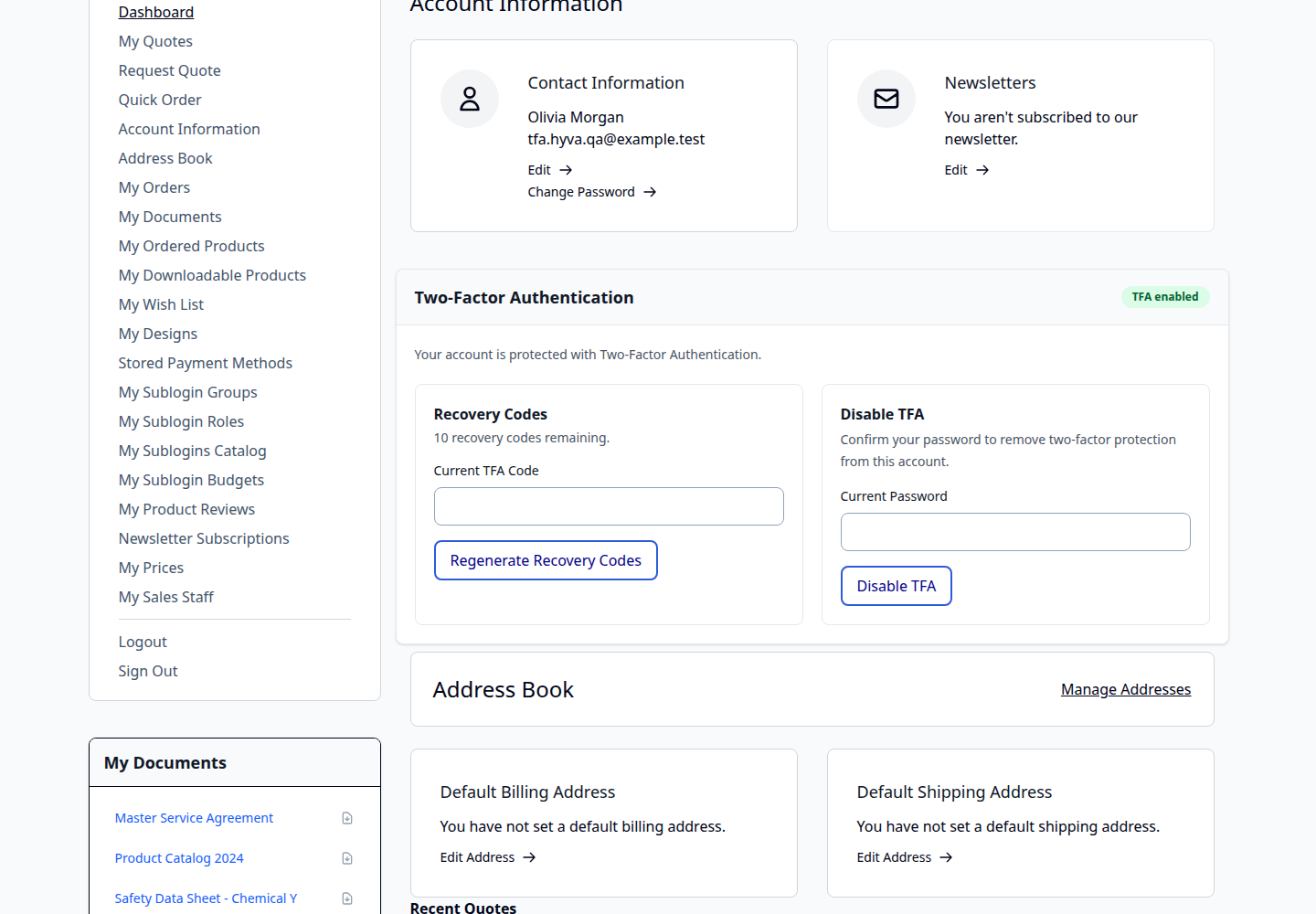Viewport: 1316px width, 914px height.
Task: Open Master Service Agreement document
Action: click(x=194, y=818)
